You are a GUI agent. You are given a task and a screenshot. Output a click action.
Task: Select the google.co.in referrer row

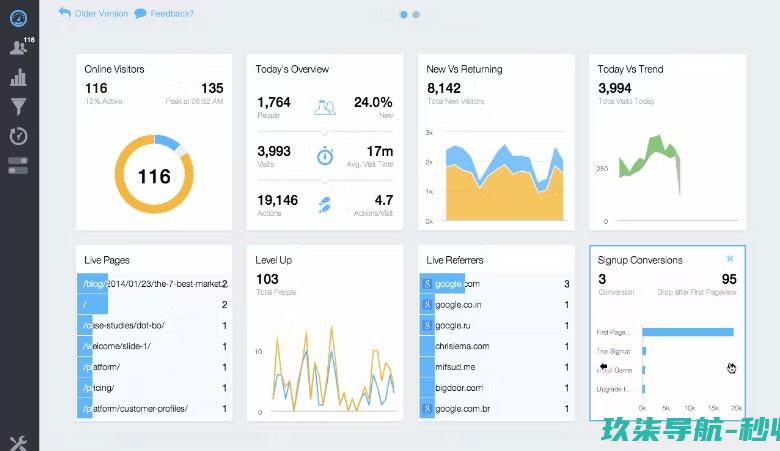[496, 304]
